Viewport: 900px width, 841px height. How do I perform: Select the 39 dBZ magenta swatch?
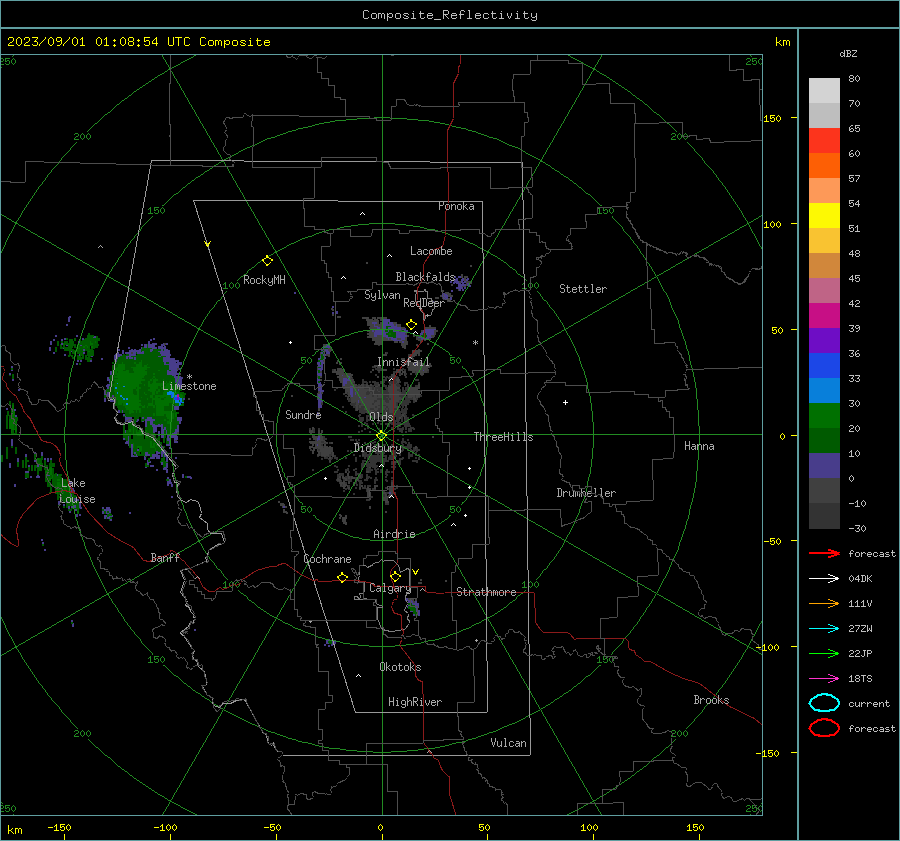point(824,315)
